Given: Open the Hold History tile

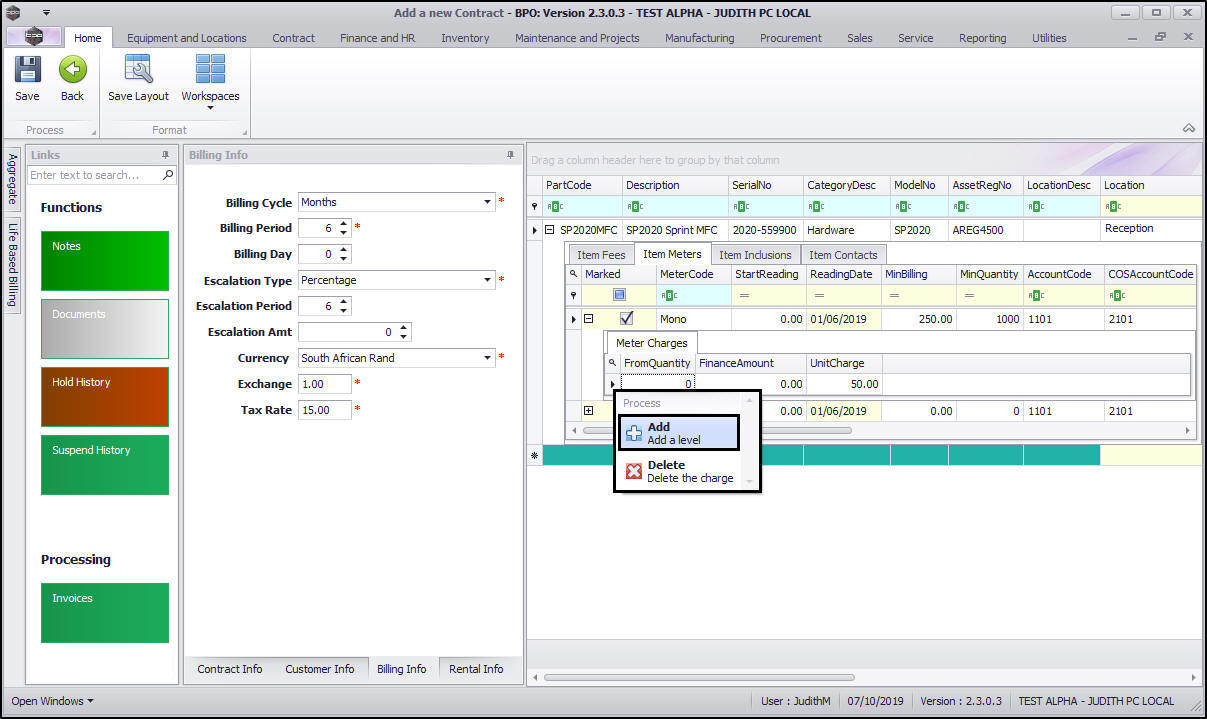Looking at the screenshot, I should (x=105, y=396).
